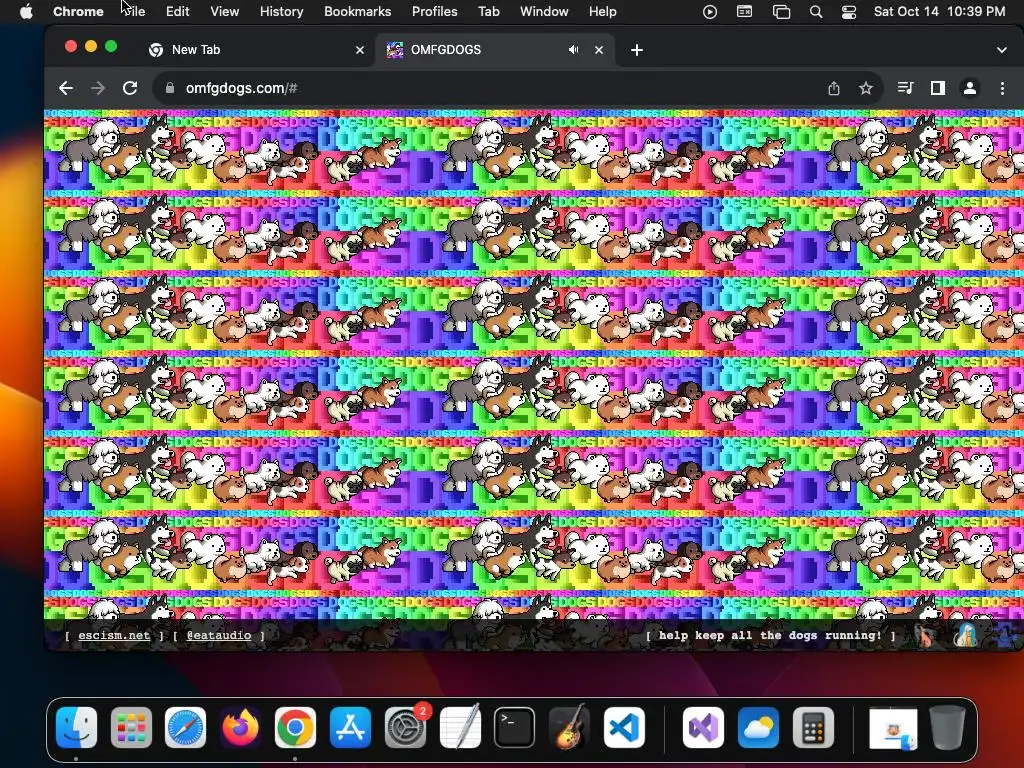Open Chrome's three-dot menu
Image resolution: width=1024 pixels, height=768 pixels.
tap(1002, 88)
